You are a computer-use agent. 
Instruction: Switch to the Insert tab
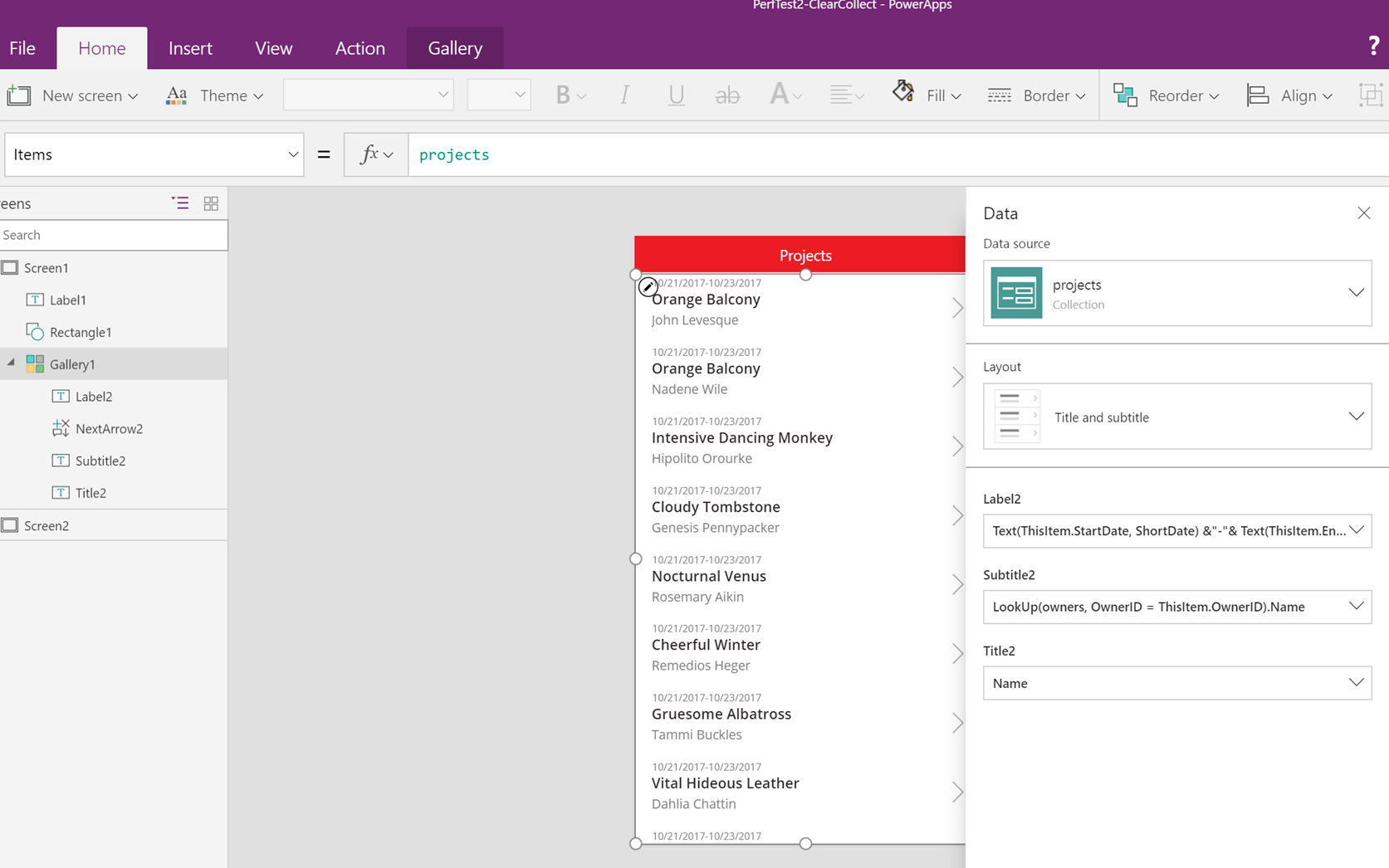click(190, 47)
